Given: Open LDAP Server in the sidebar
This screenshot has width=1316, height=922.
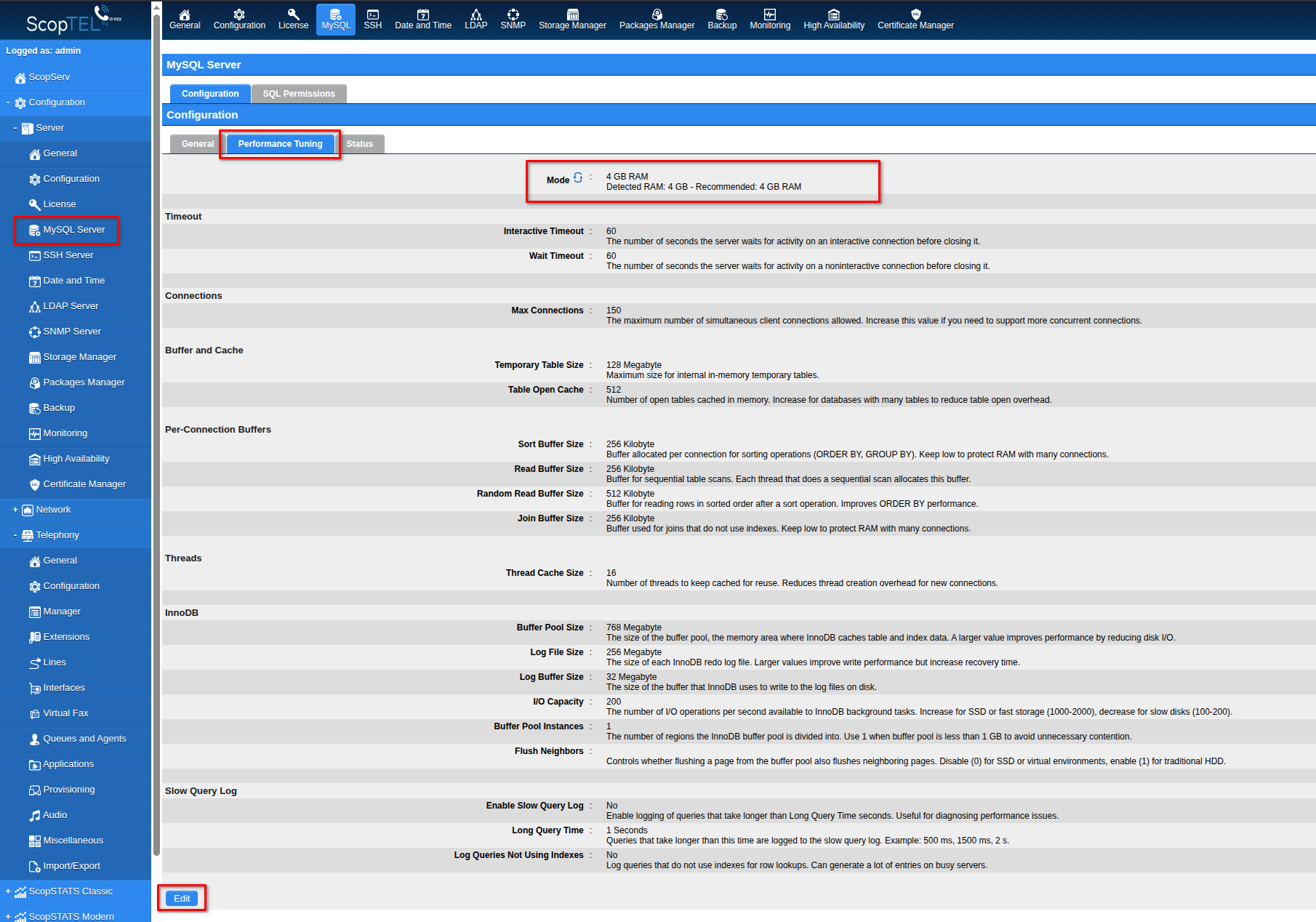Looking at the screenshot, I should click(x=64, y=306).
